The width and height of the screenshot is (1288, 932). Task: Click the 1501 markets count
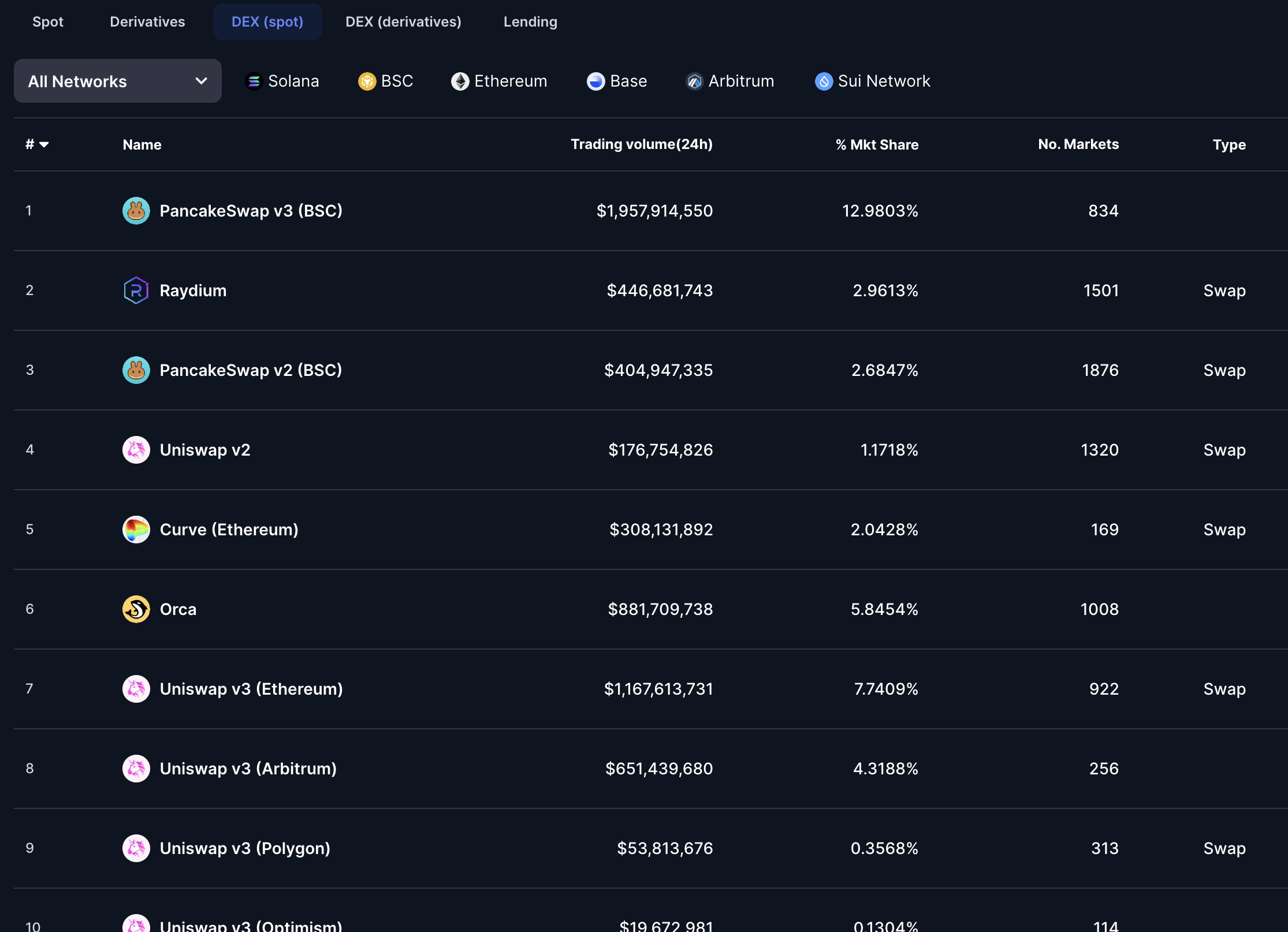pos(1101,290)
